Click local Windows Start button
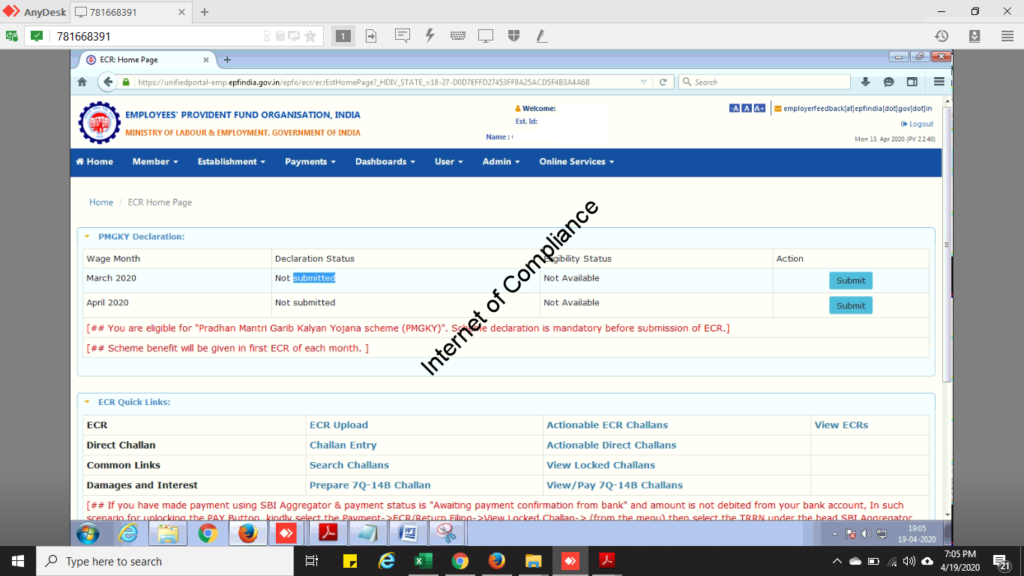Viewport: 1024px width, 576px height. point(18,561)
